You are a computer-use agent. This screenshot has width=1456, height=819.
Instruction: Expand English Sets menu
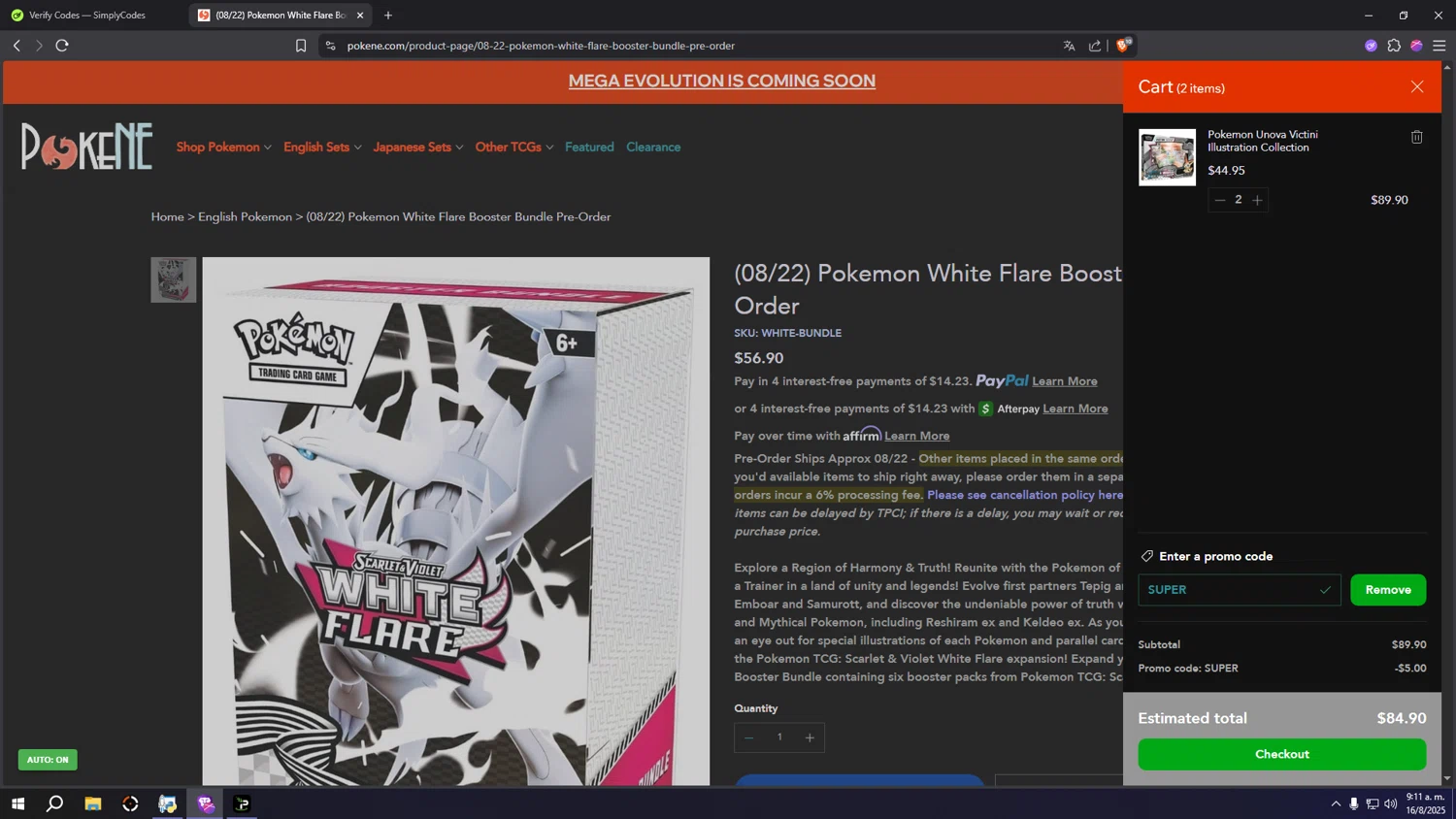coord(322,147)
